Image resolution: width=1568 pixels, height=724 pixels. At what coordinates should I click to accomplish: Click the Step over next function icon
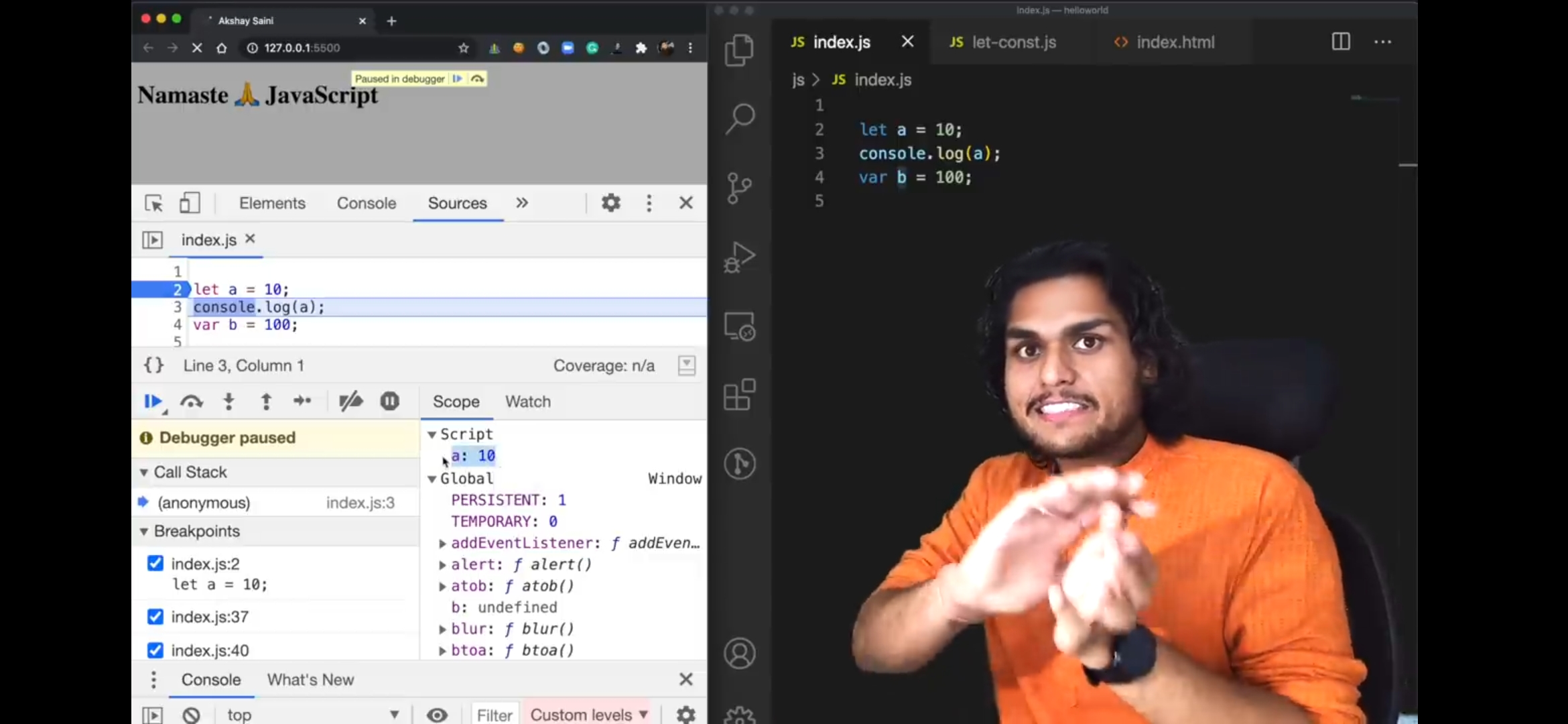coord(192,402)
